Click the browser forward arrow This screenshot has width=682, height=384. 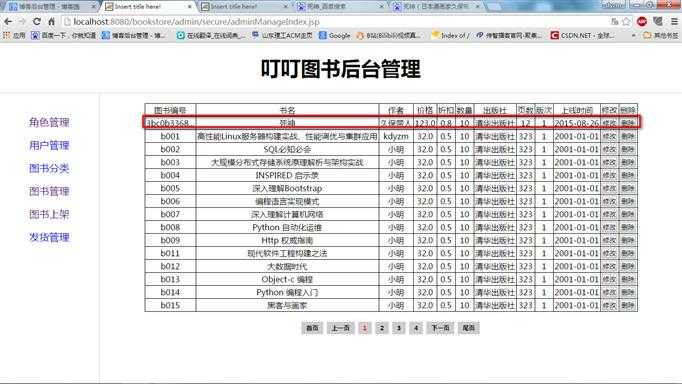[x=22, y=21]
